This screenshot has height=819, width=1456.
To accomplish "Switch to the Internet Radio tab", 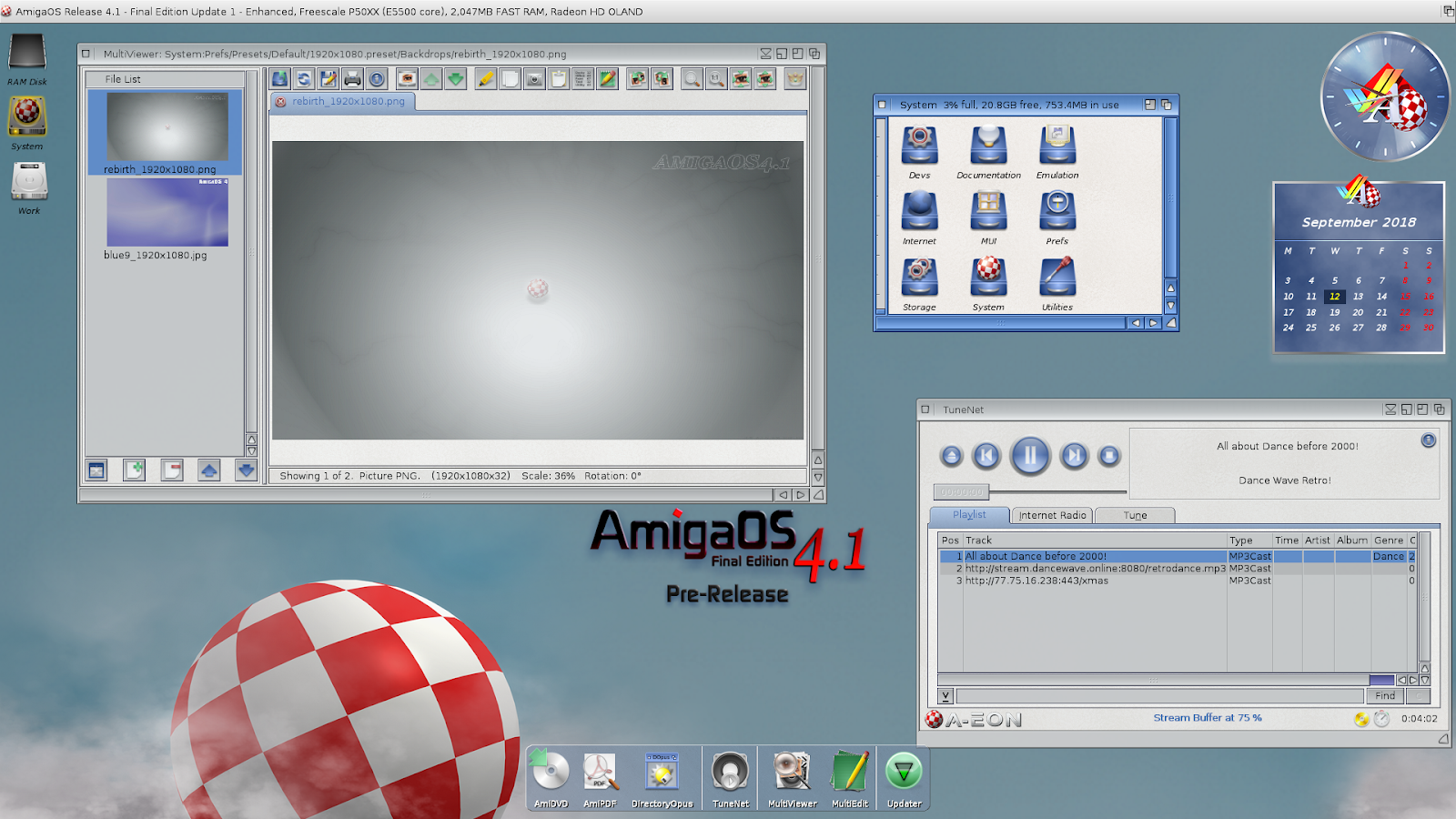I will pyautogui.click(x=1052, y=515).
